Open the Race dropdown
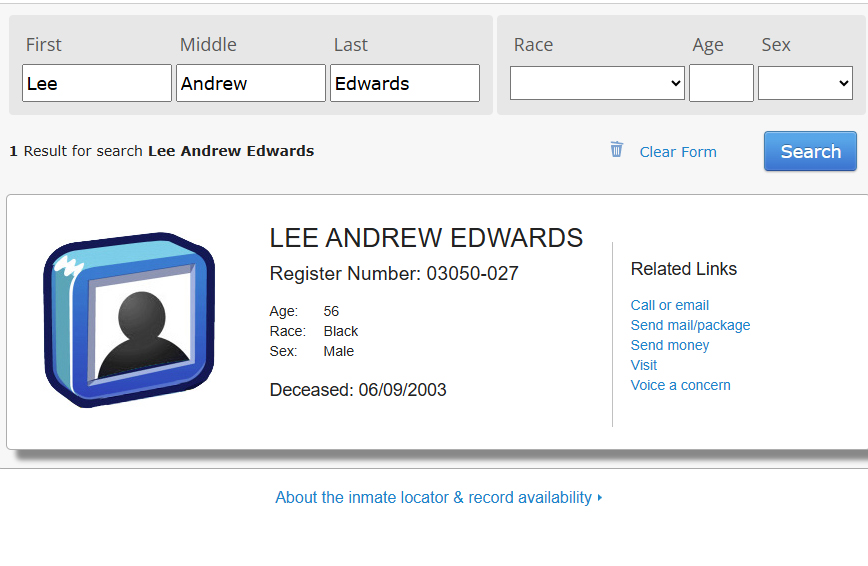The height and width of the screenshot is (566, 868). pyautogui.click(x=597, y=84)
